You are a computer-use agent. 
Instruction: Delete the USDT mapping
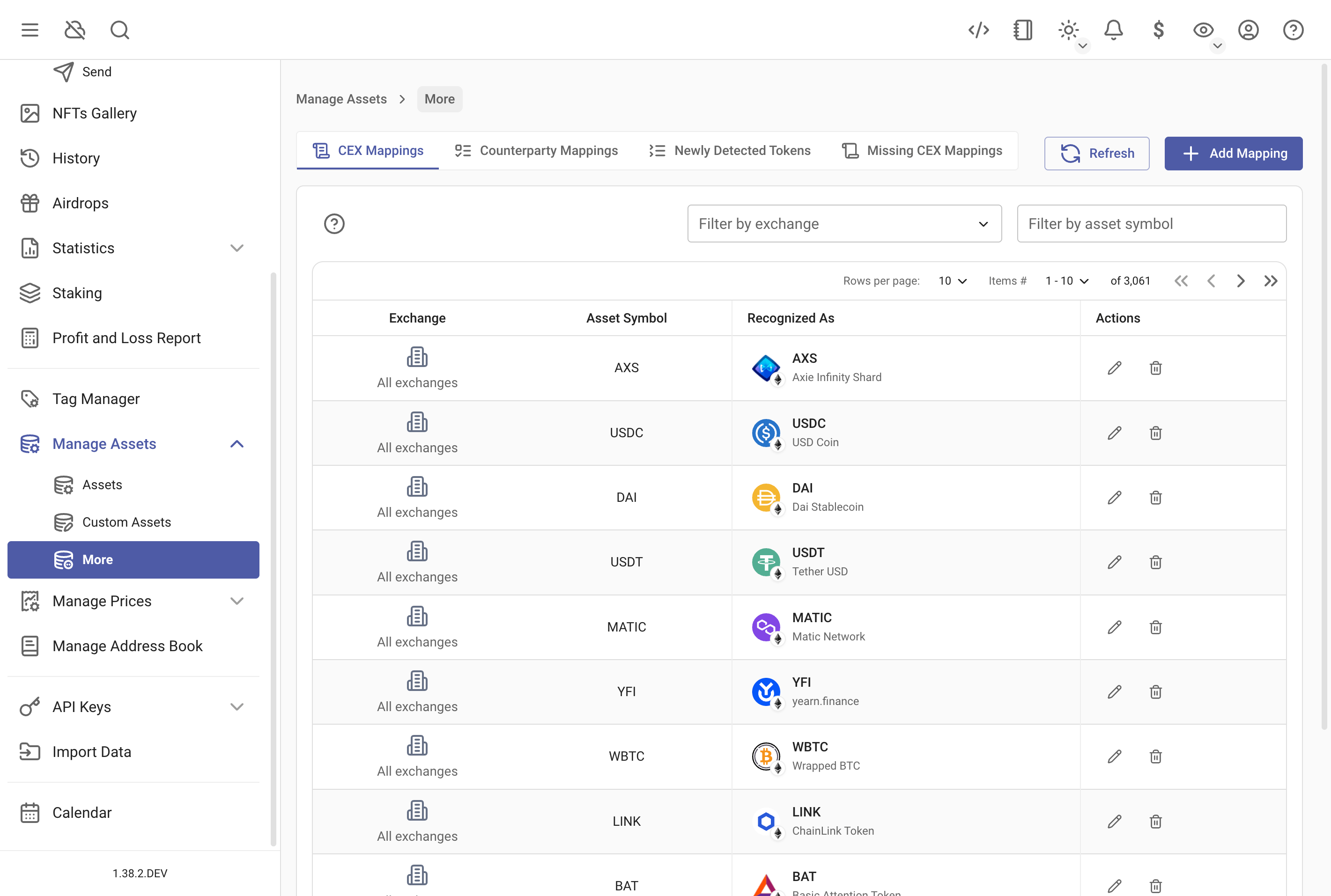point(1155,562)
